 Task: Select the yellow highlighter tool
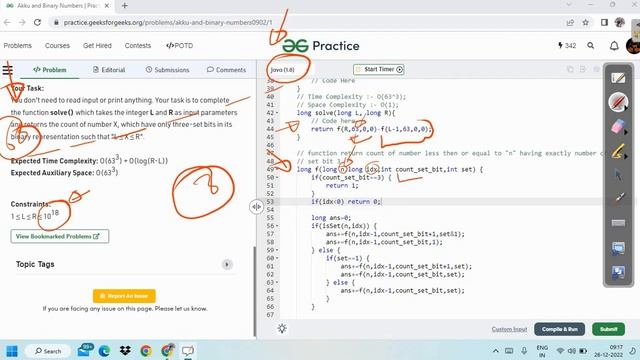(x=618, y=151)
